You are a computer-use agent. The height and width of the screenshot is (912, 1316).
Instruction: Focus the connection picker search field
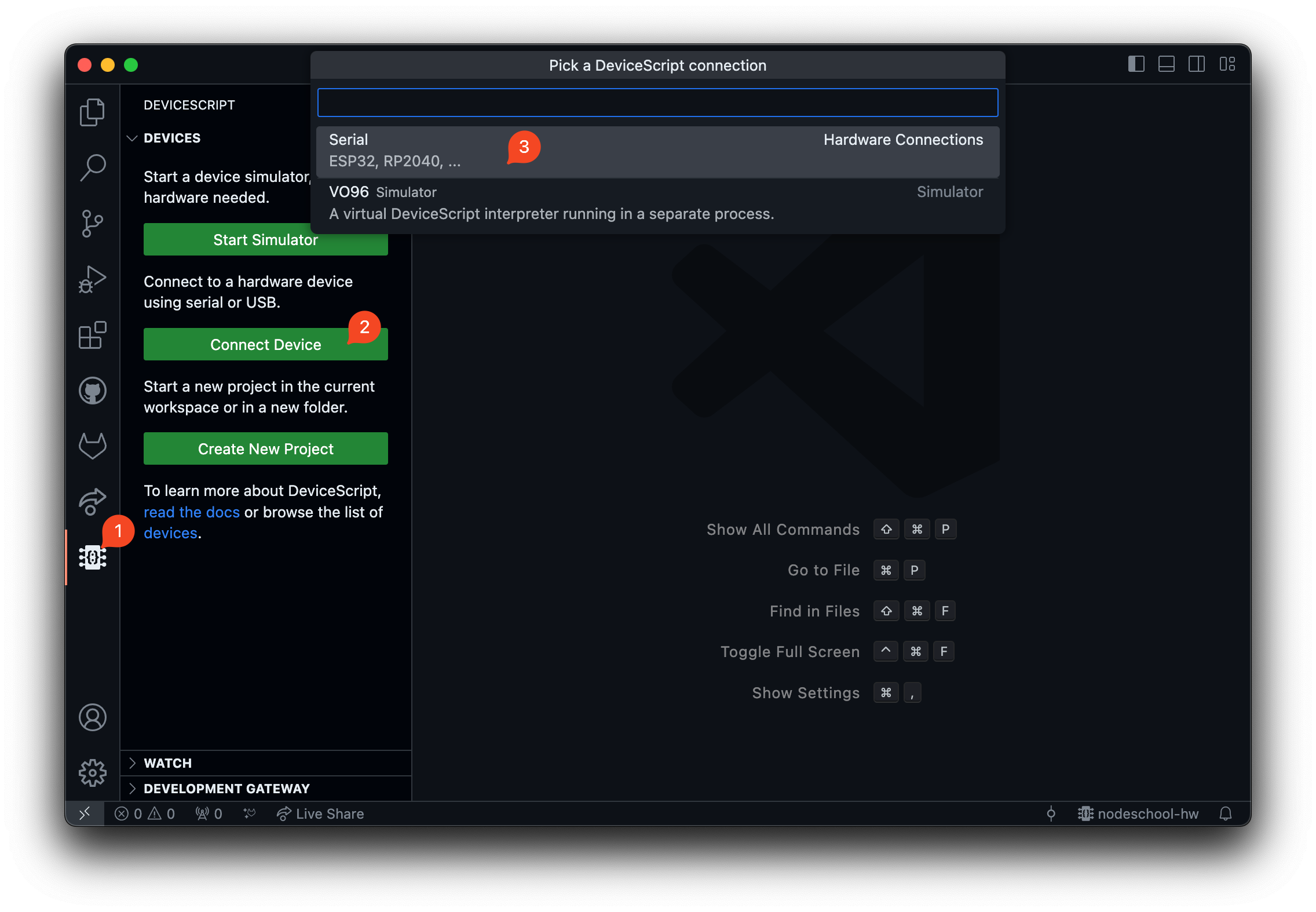[657, 103]
